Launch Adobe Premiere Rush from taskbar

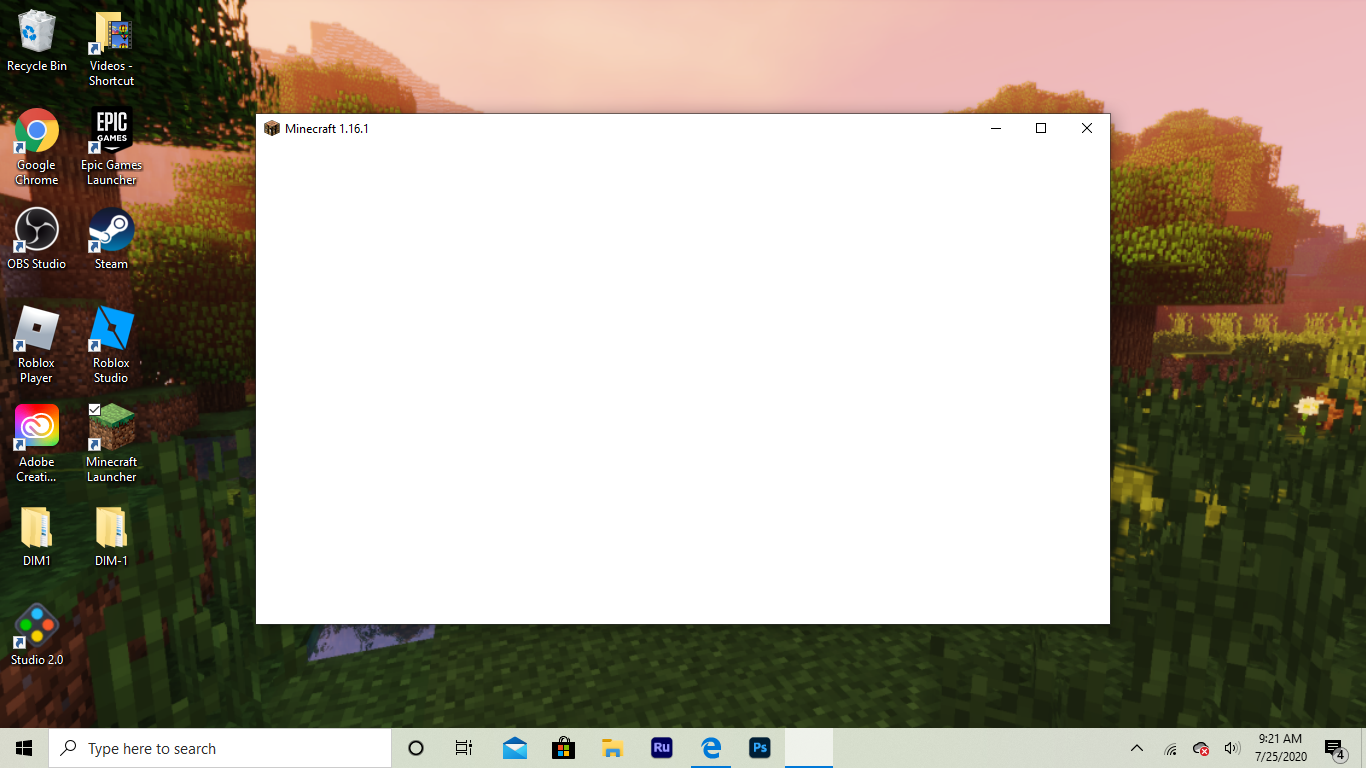(661, 748)
